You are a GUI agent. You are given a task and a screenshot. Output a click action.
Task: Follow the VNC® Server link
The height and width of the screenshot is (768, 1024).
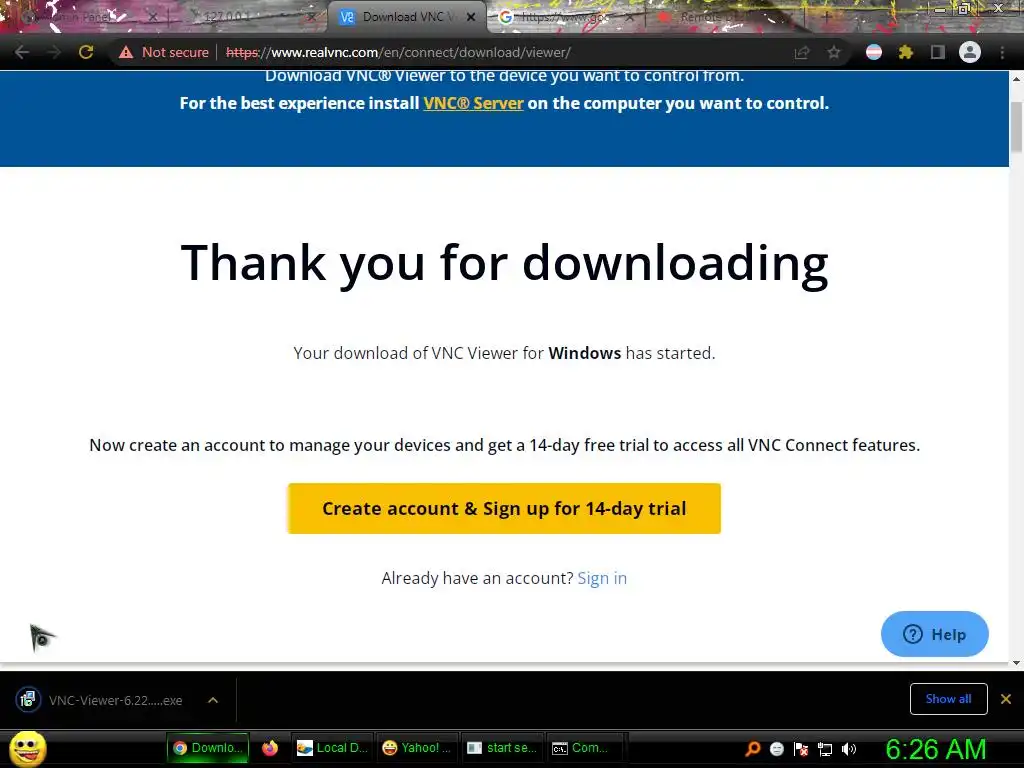[473, 103]
